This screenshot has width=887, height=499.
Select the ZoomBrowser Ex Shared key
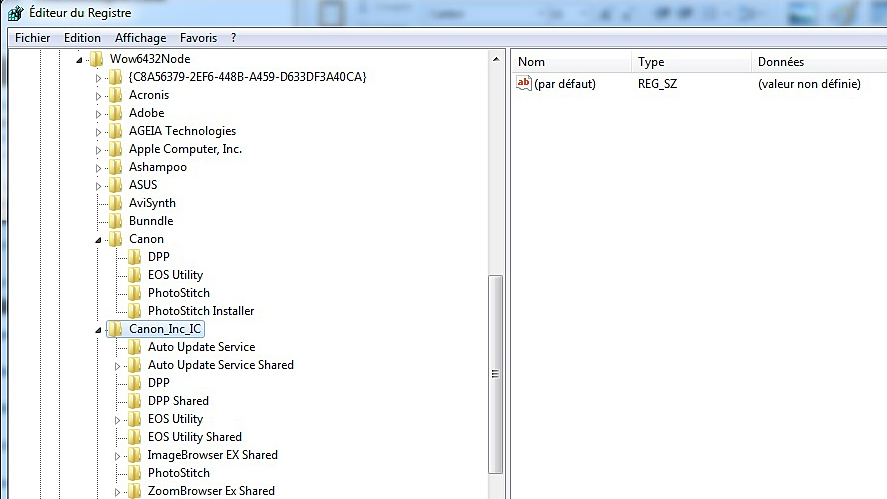211,491
